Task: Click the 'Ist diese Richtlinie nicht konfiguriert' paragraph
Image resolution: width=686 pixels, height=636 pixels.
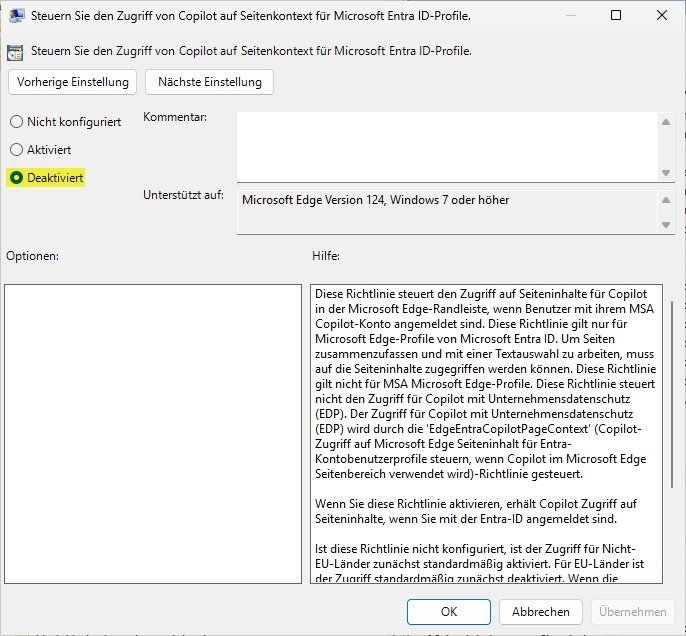Action: click(480, 563)
